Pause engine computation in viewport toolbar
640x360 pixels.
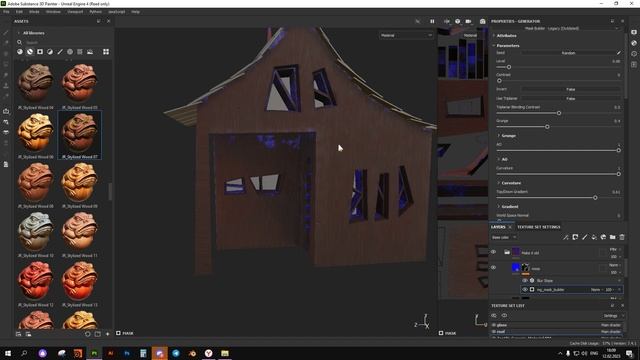tap(432, 21)
